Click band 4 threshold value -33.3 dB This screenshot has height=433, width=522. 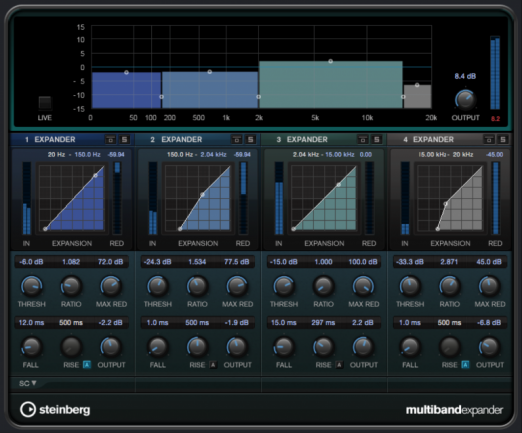pos(410,262)
